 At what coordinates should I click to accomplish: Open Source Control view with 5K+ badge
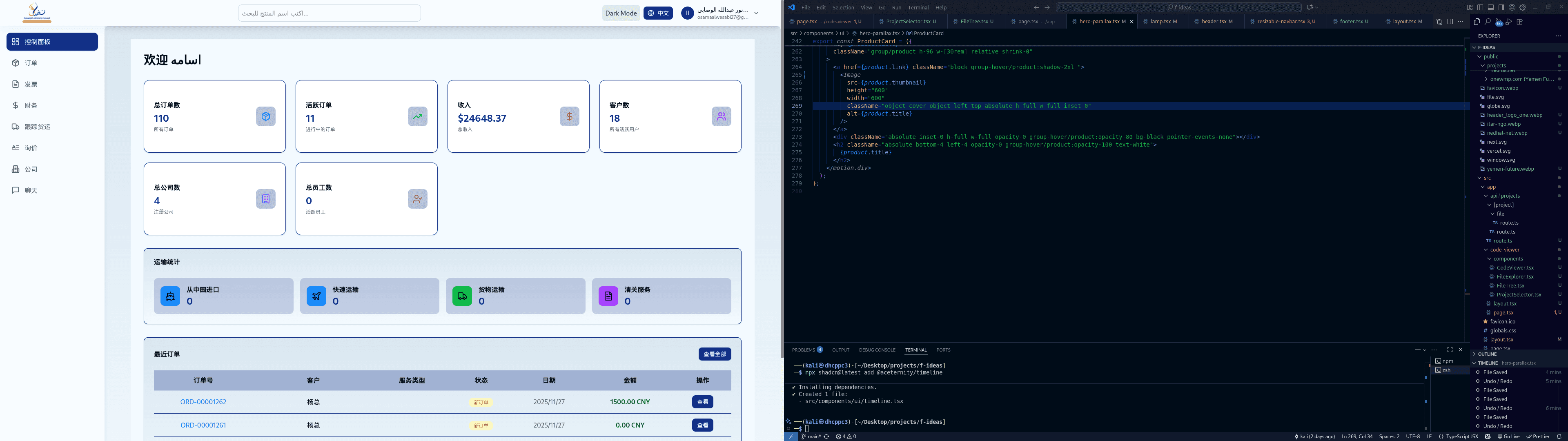(1499, 22)
